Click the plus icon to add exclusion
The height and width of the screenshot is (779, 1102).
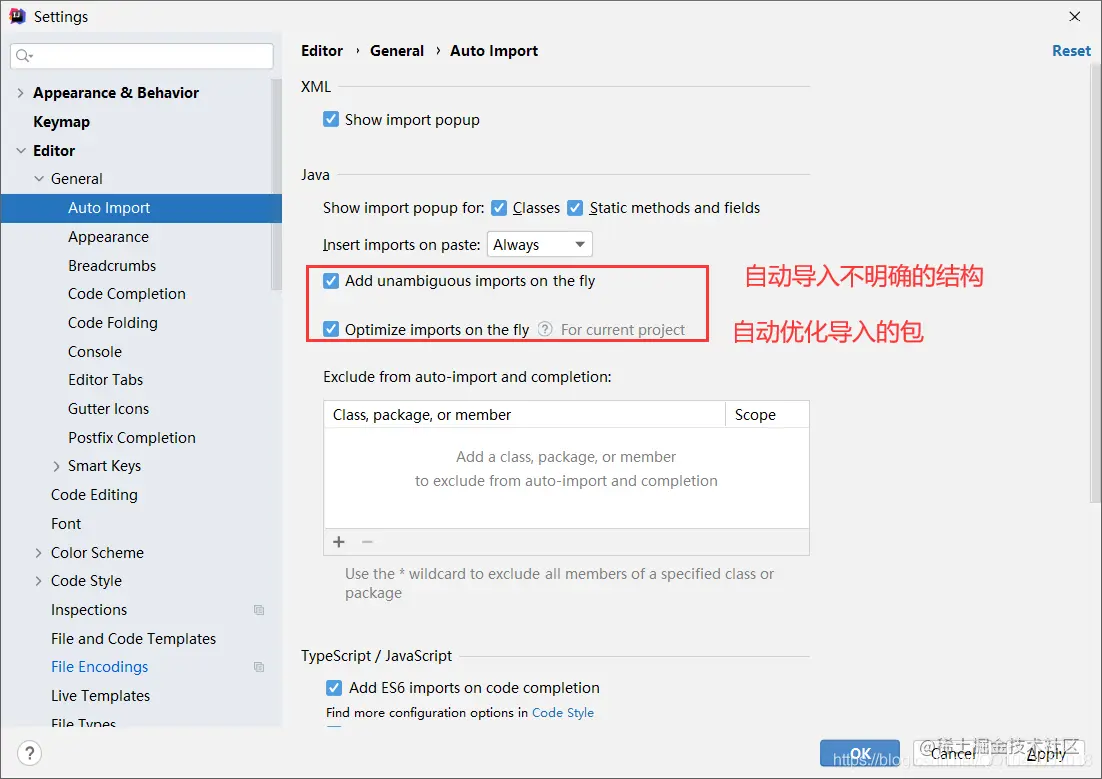[x=339, y=542]
